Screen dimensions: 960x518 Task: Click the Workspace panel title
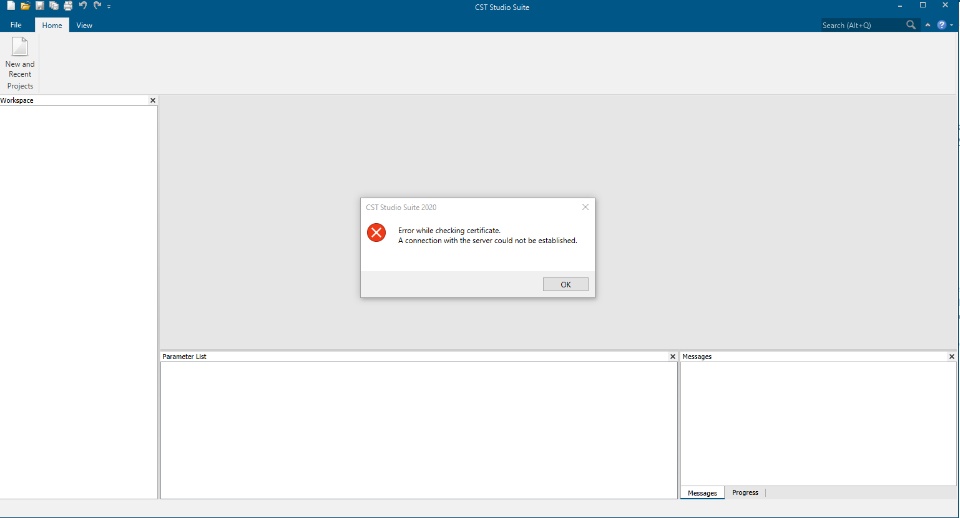coord(17,100)
